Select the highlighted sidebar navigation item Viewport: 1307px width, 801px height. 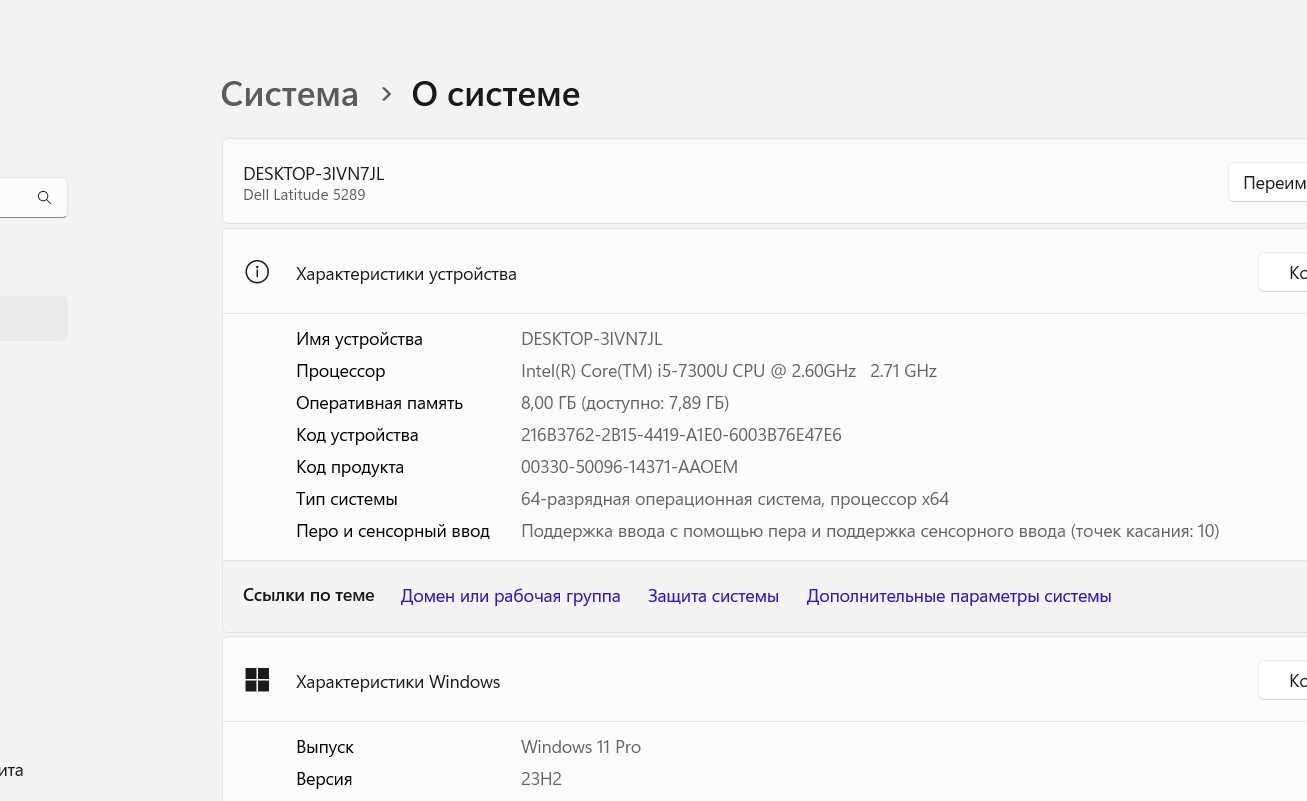point(33,318)
